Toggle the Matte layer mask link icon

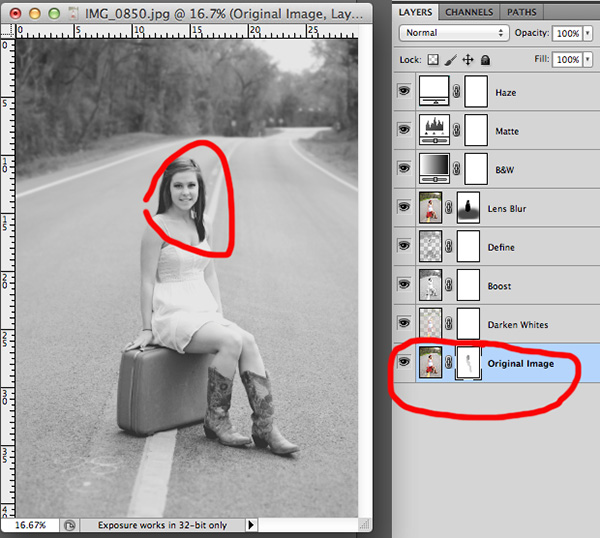(457, 130)
